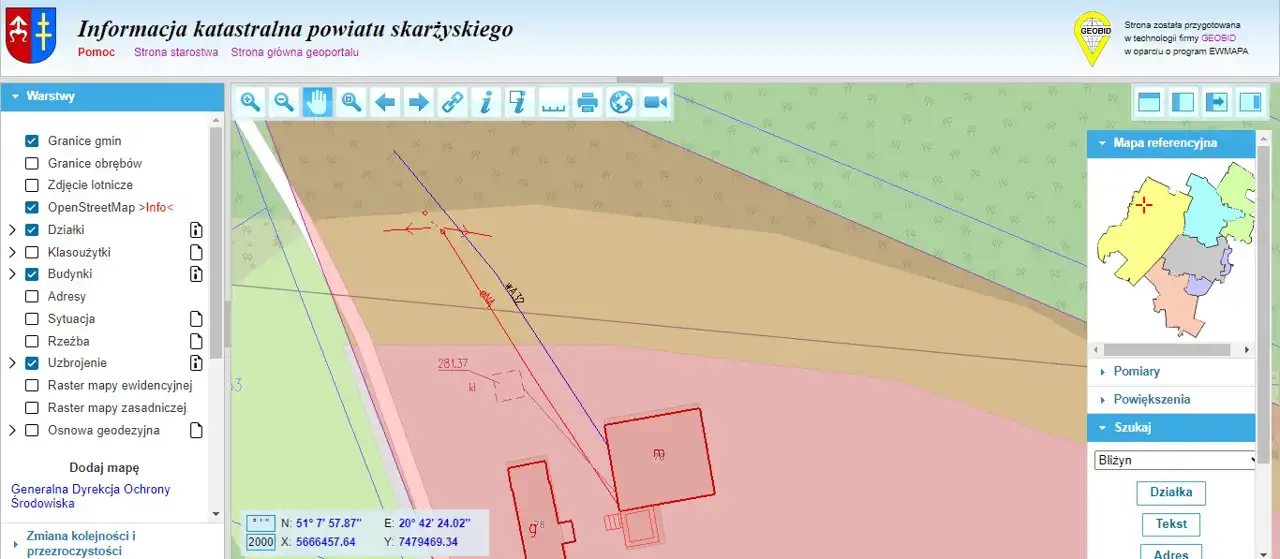Click the ruler measurement tool
Screen dimensions: 1280x559
point(553,102)
